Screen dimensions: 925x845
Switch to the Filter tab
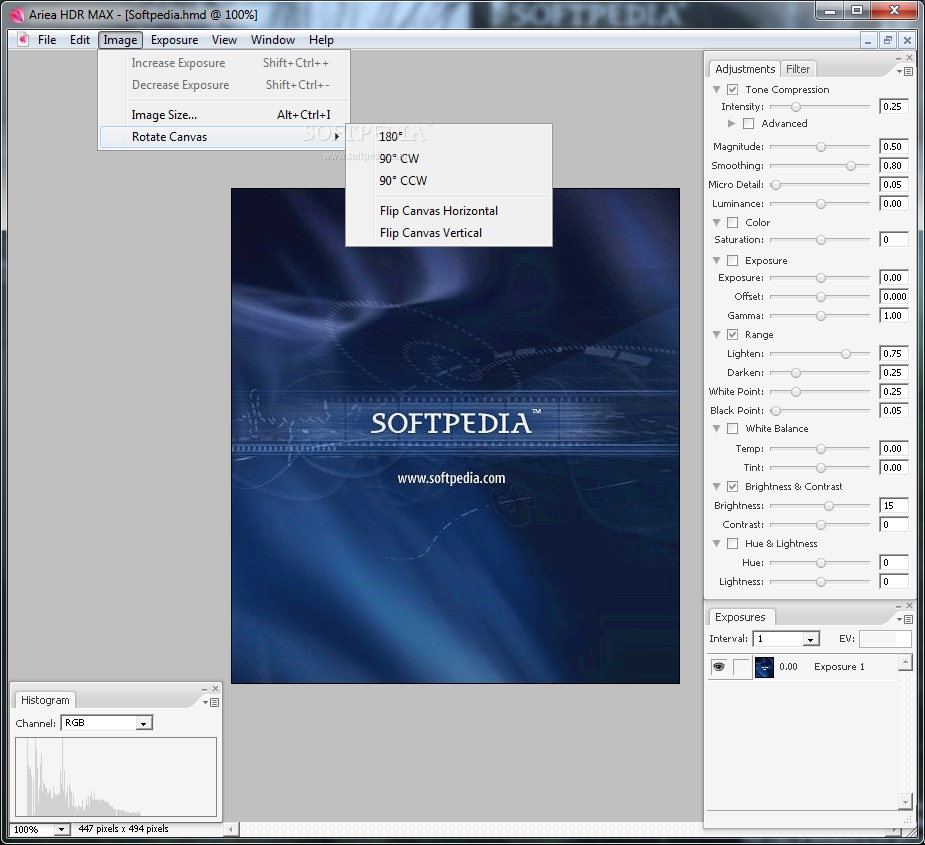798,69
